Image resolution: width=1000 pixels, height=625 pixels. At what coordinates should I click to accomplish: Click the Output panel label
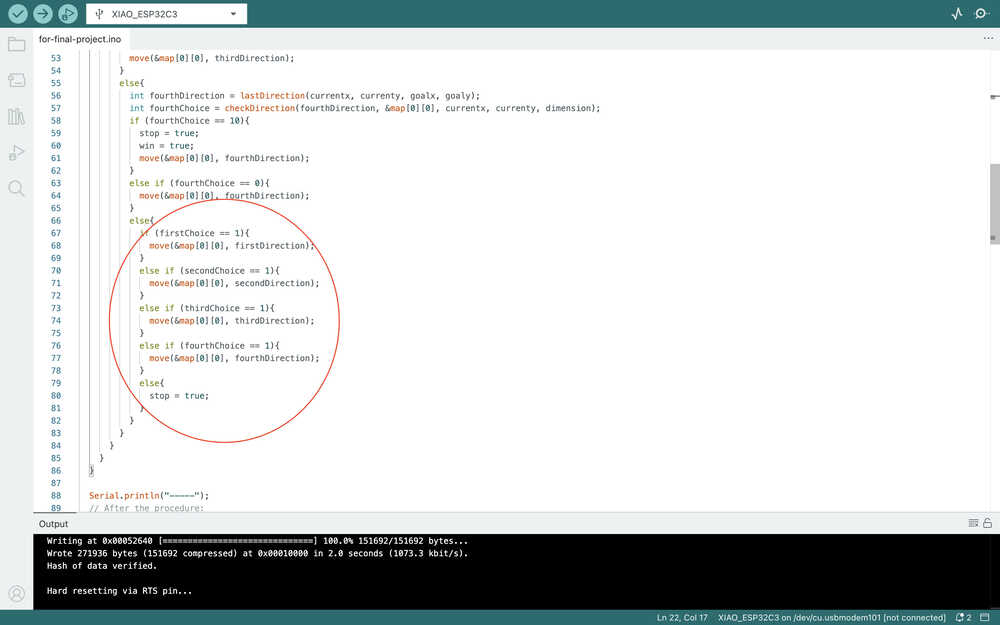pos(54,524)
